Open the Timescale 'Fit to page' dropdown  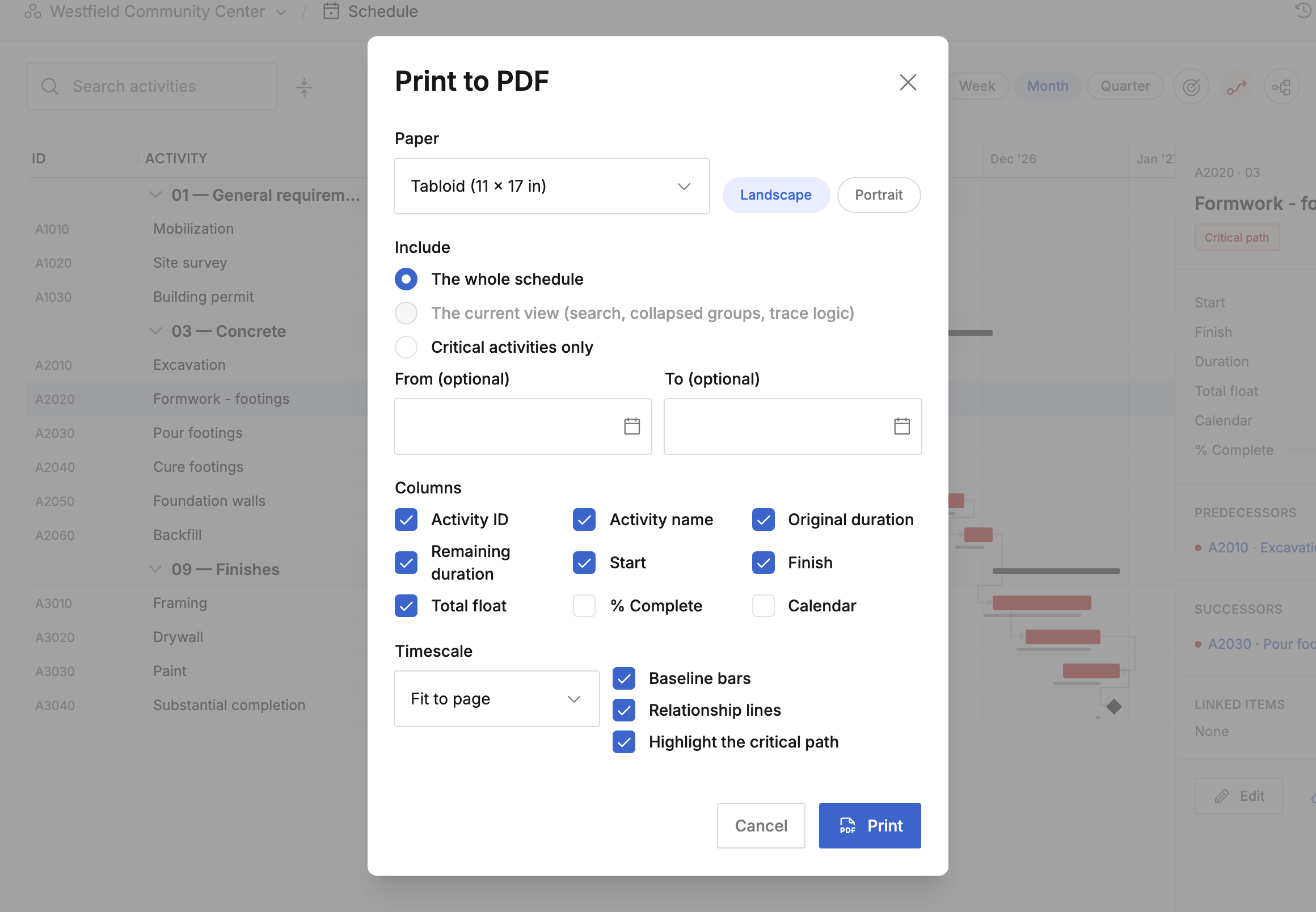click(496, 699)
